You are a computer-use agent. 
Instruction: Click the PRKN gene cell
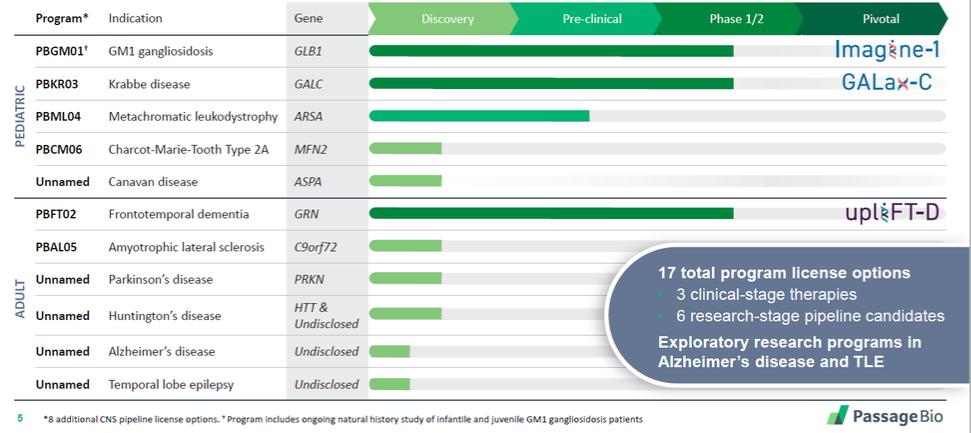click(308, 279)
